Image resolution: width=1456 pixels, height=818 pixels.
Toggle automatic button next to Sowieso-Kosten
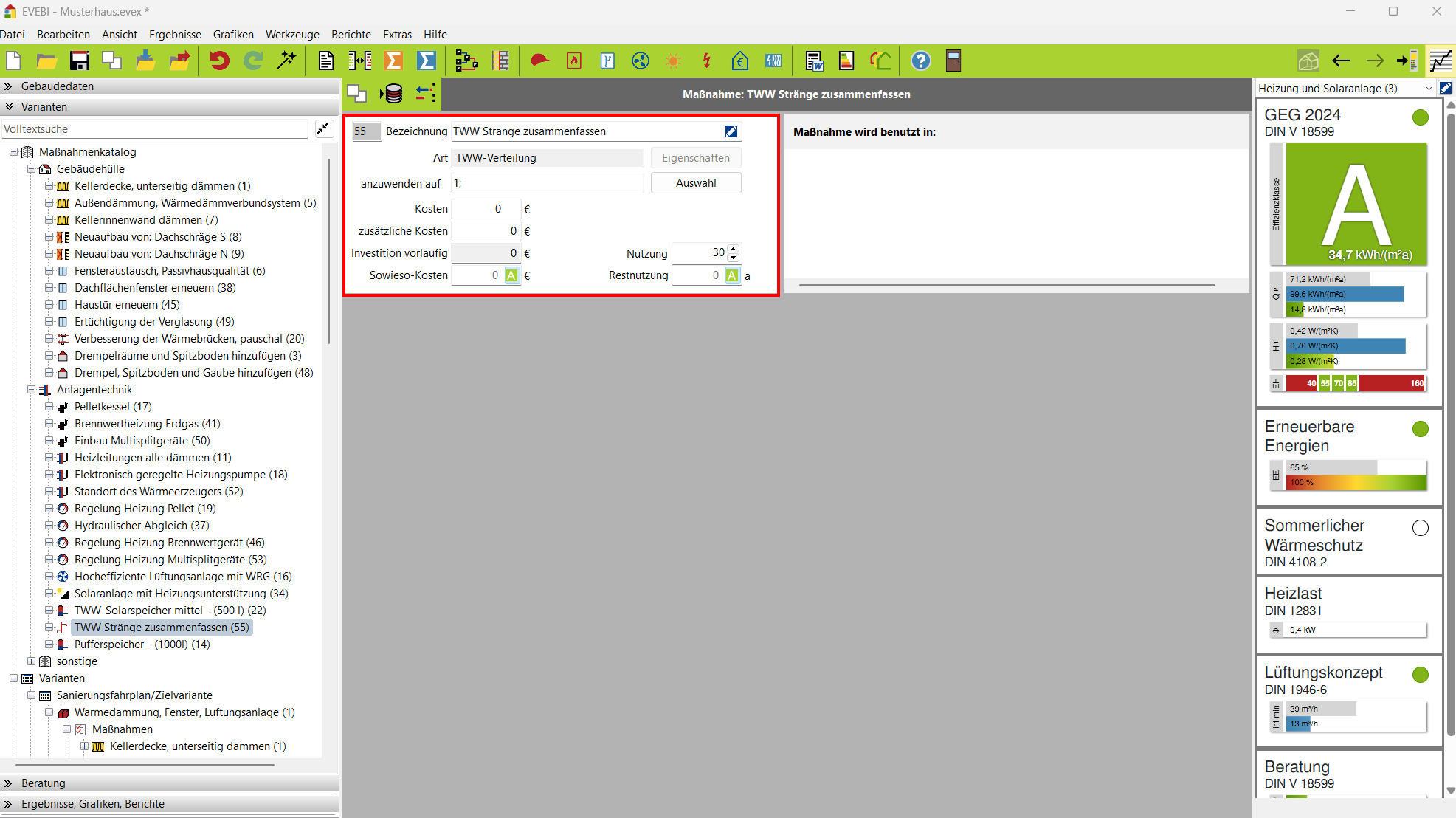coord(511,275)
